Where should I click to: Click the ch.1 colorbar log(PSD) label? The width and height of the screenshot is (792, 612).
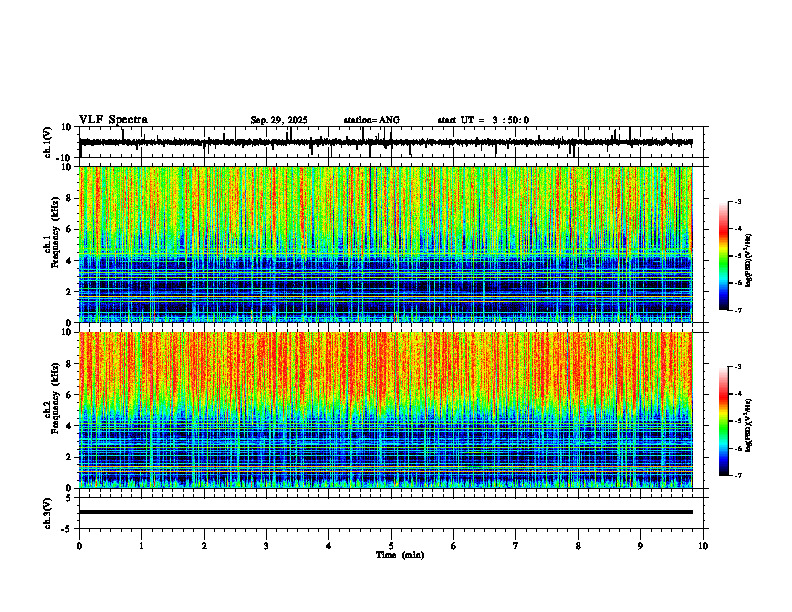pyautogui.click(x=749, y=260)
